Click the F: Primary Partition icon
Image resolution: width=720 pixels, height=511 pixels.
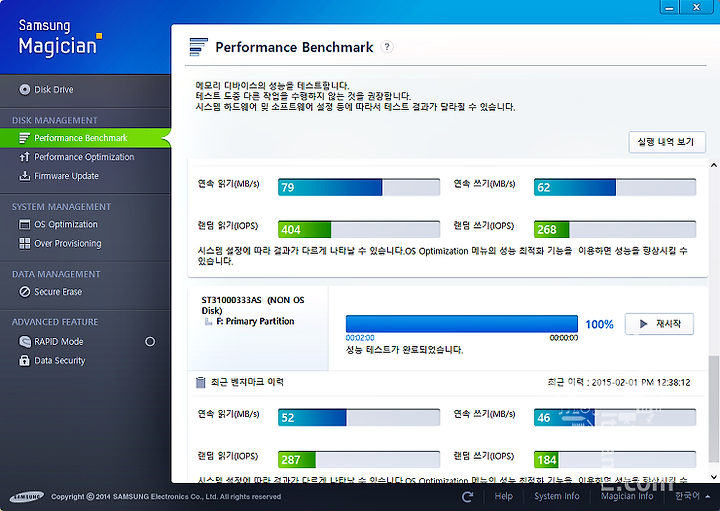coord(208,321)
